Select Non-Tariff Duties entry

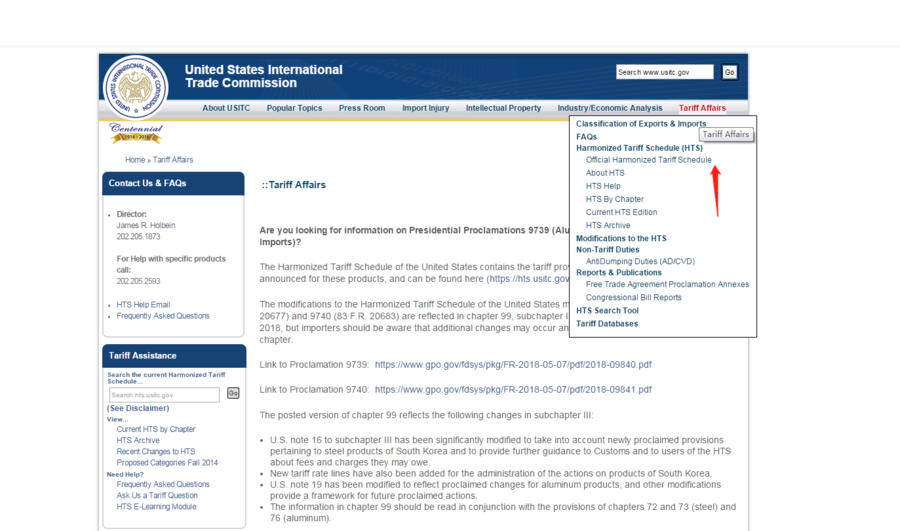pyautogui.click(x=607, y=250)
